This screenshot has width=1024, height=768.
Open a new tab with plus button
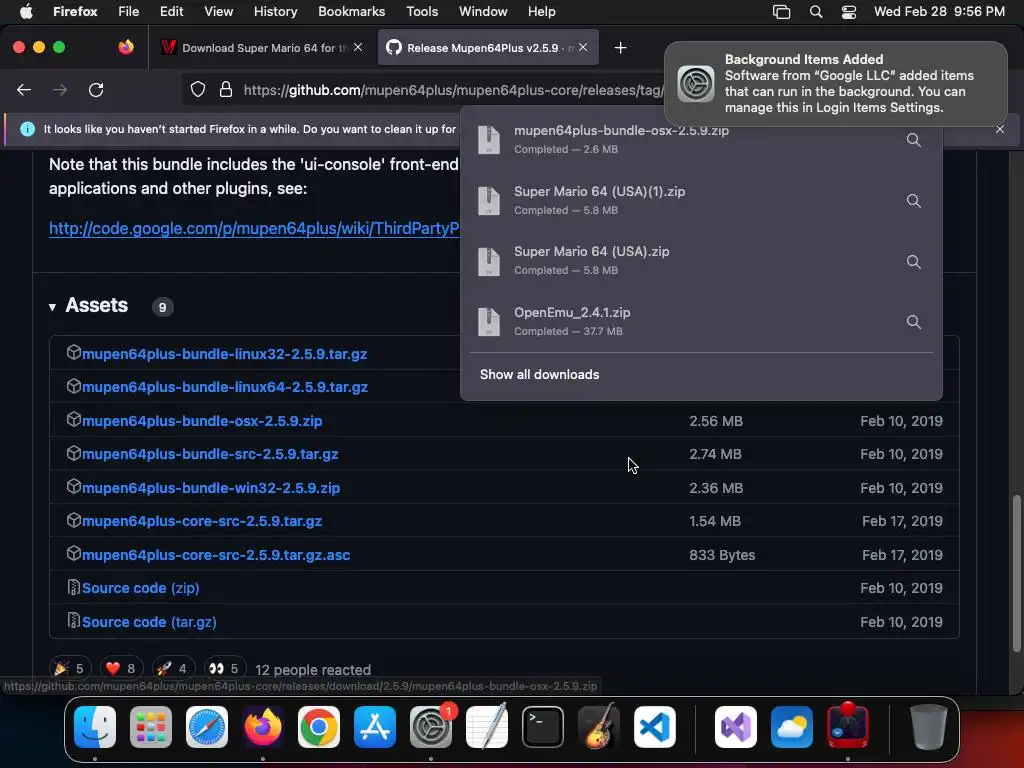coord(620,48)
